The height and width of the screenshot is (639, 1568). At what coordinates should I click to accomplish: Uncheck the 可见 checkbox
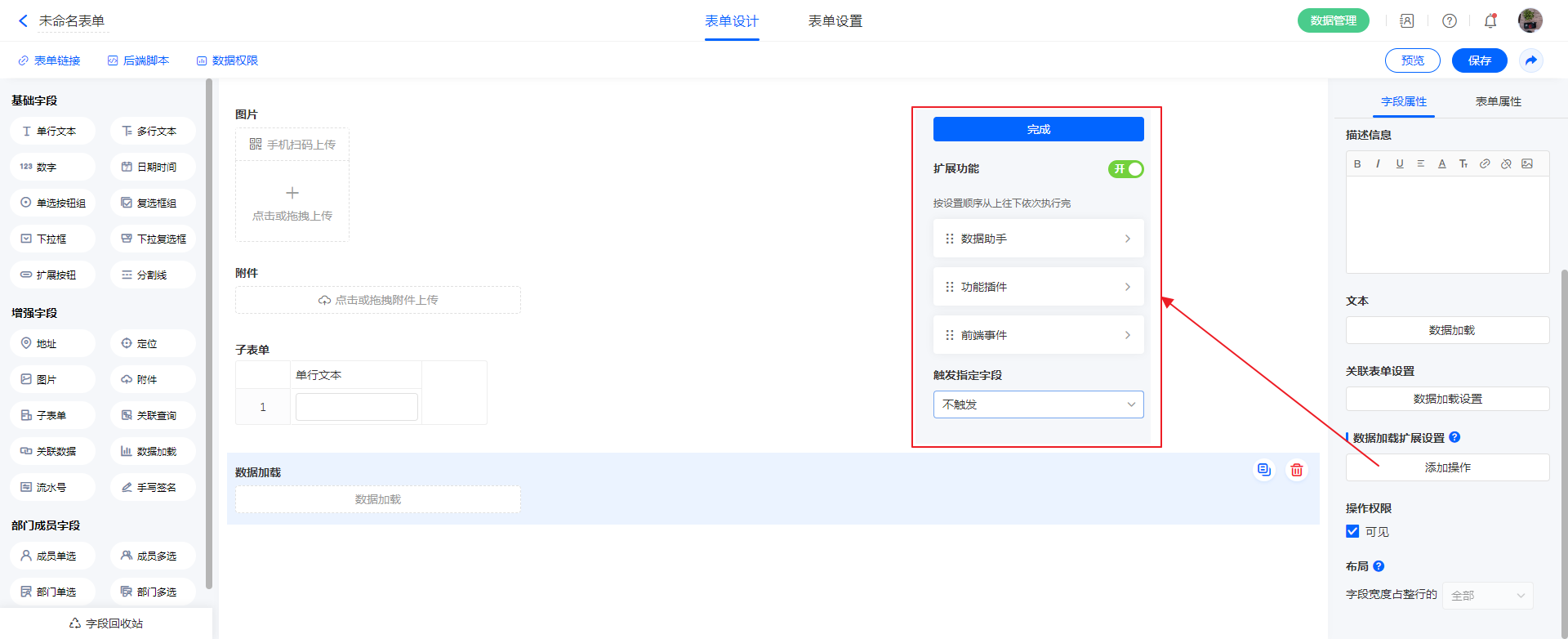(1352, 531)
